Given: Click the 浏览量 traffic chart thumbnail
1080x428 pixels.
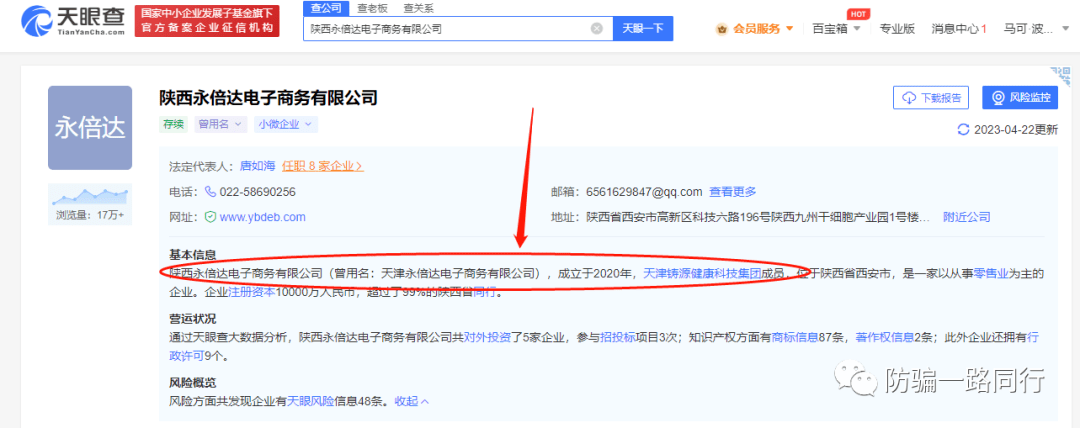Looking at the screenshot, I should point(90,205).
